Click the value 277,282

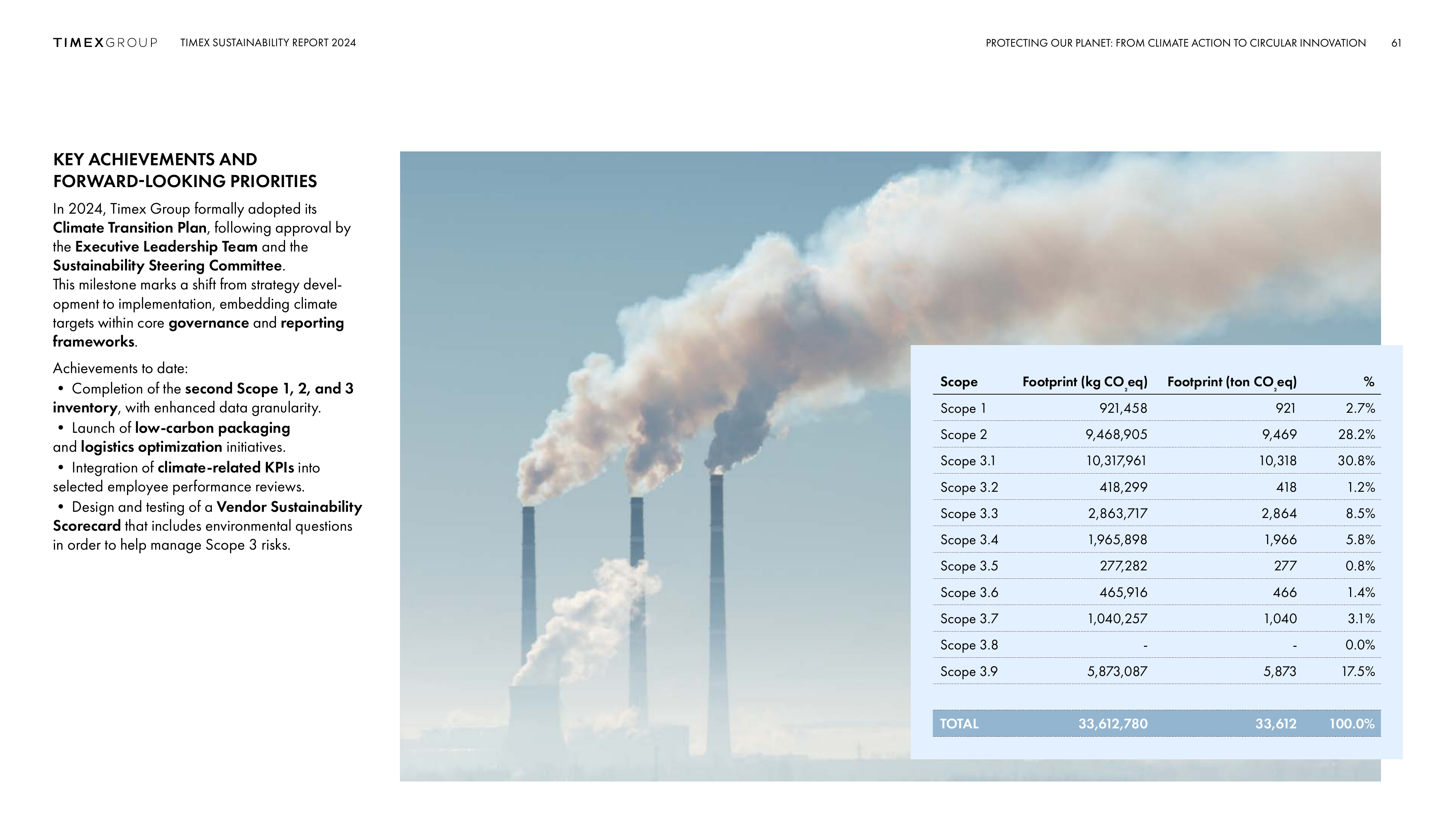[1123, 566]
